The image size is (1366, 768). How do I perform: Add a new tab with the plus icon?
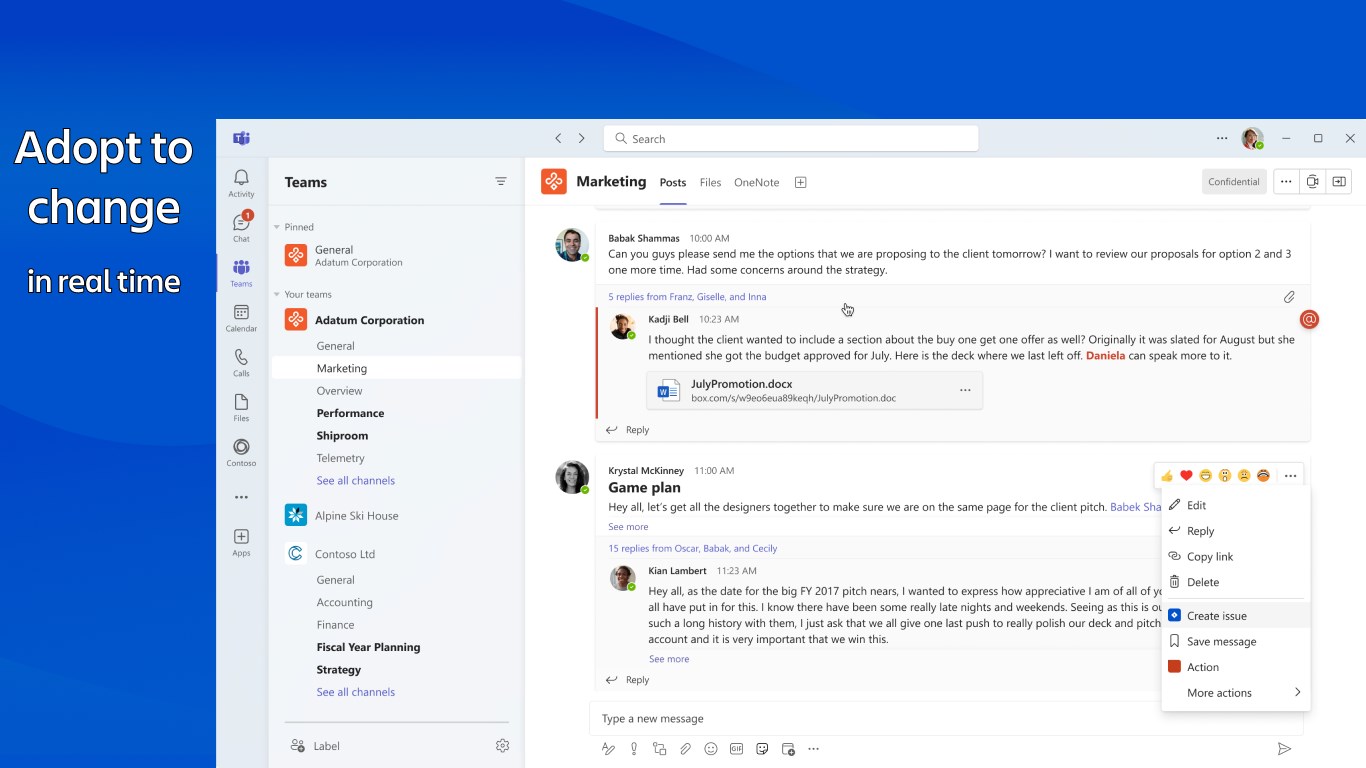click(x=800, y=182)
